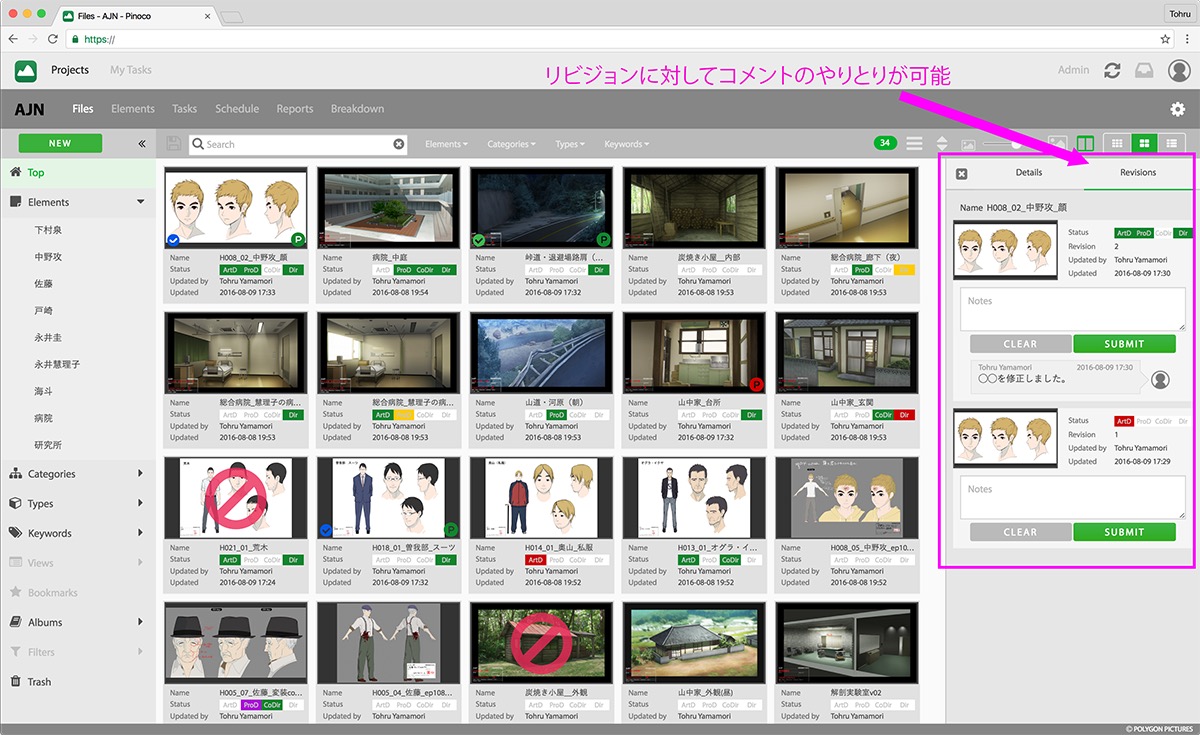Click the refresh sync icon

point(1112,70)
